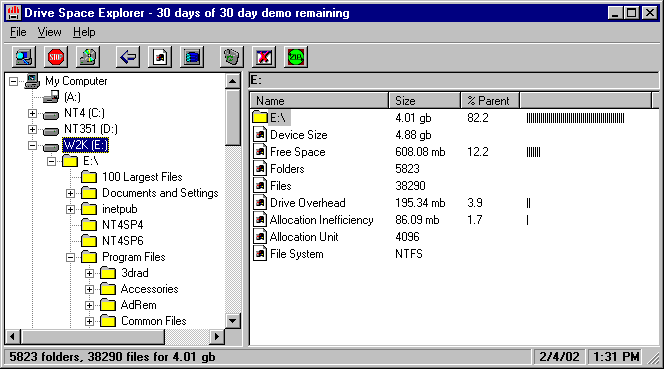This screenshot has height=369, width=664.
Task: Collapse the E:\ folder node in tree
Action: [x=51, y=161]
